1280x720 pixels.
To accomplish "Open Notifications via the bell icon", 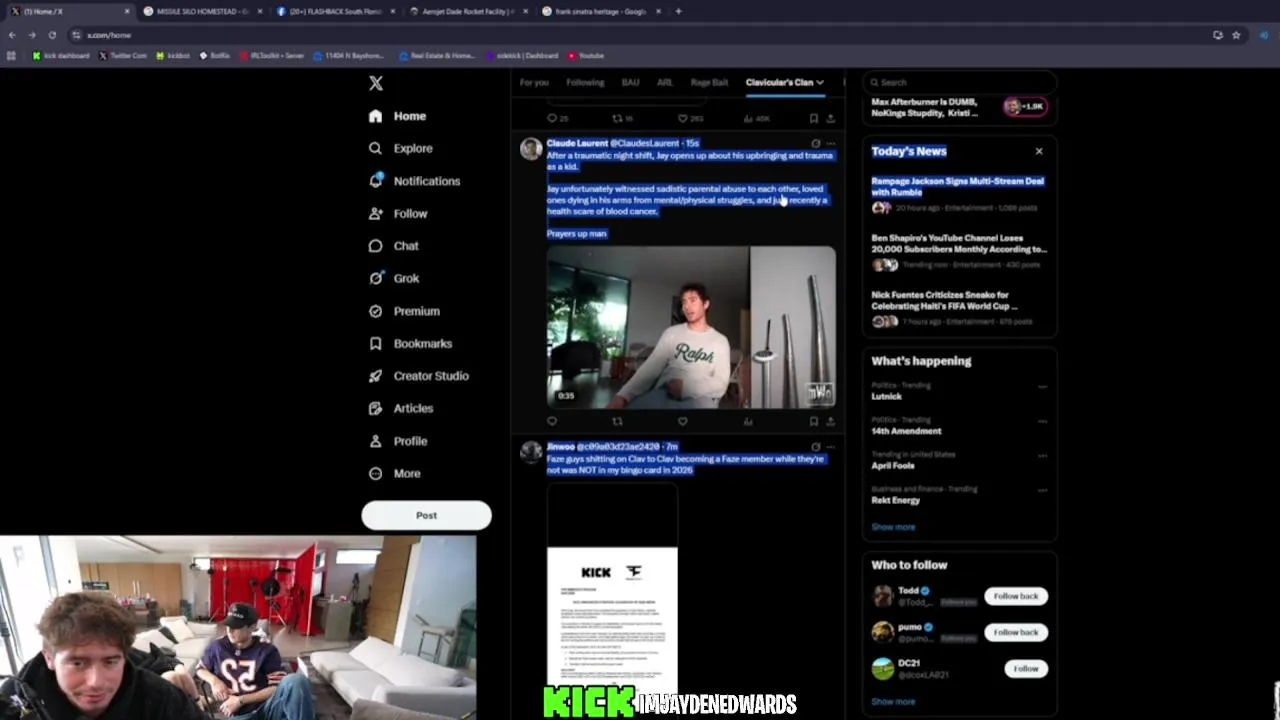I will [x=375, y=181].
